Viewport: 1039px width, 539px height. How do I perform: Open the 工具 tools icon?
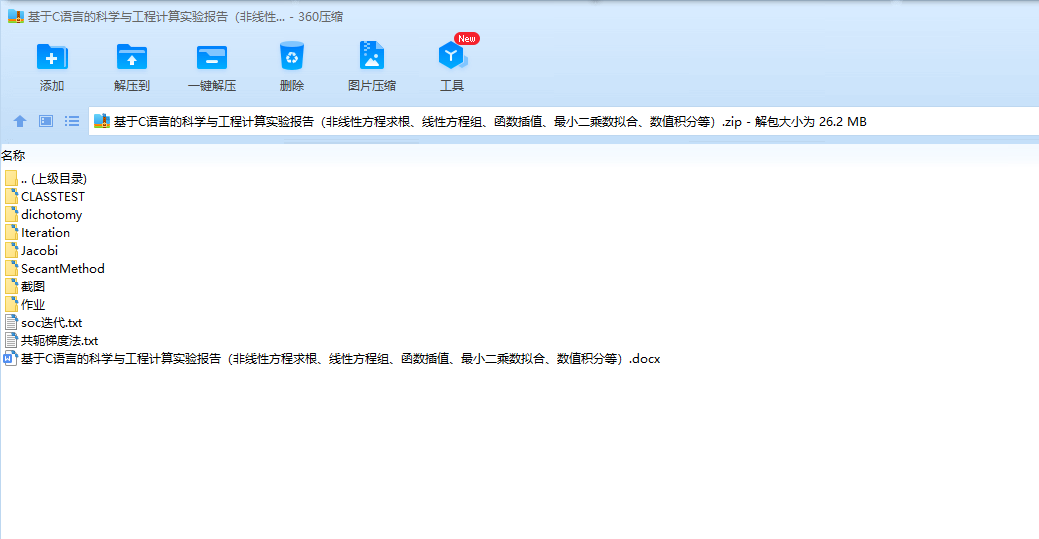pos(452,56)
